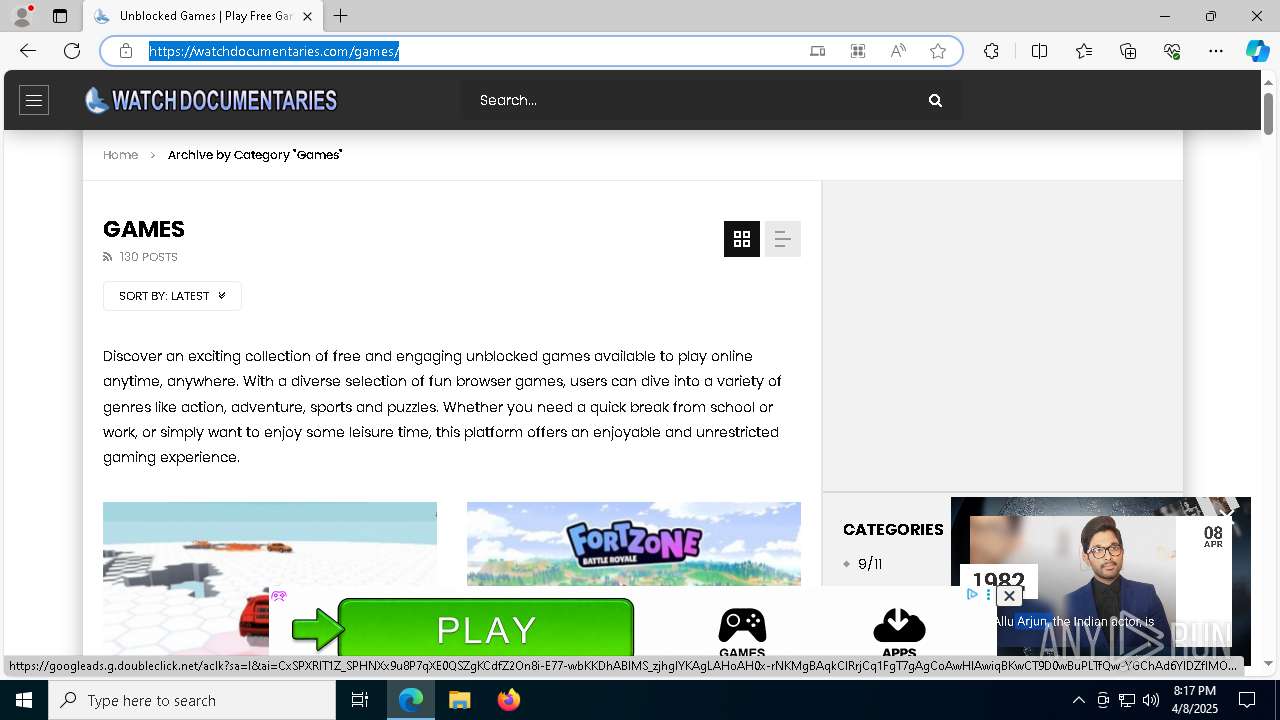
Task: Start Read Aloud from address bar
Action: point(898,51)
